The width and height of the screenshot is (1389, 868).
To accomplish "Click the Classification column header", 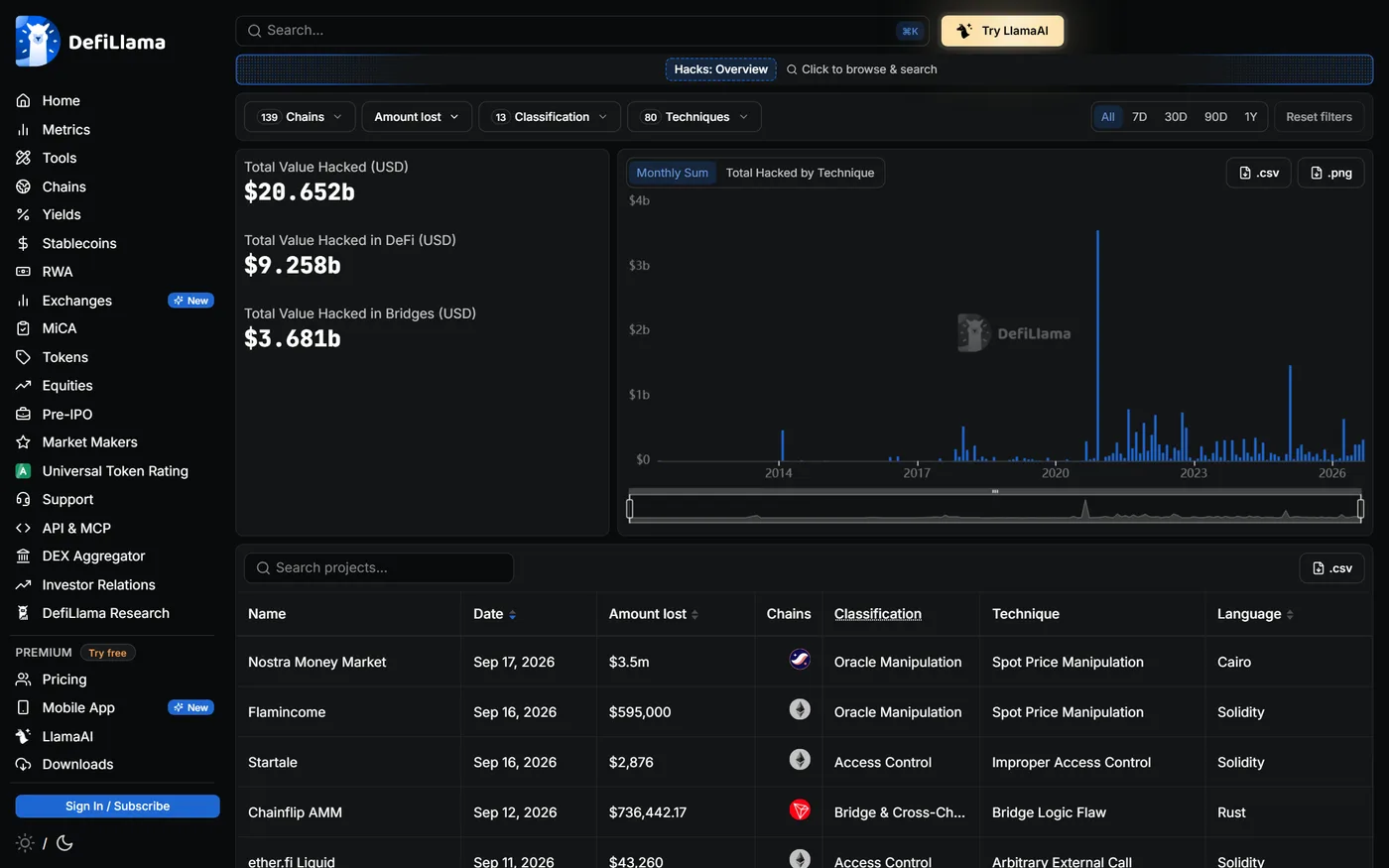I will pyautogui.click(x=878, y=614).
